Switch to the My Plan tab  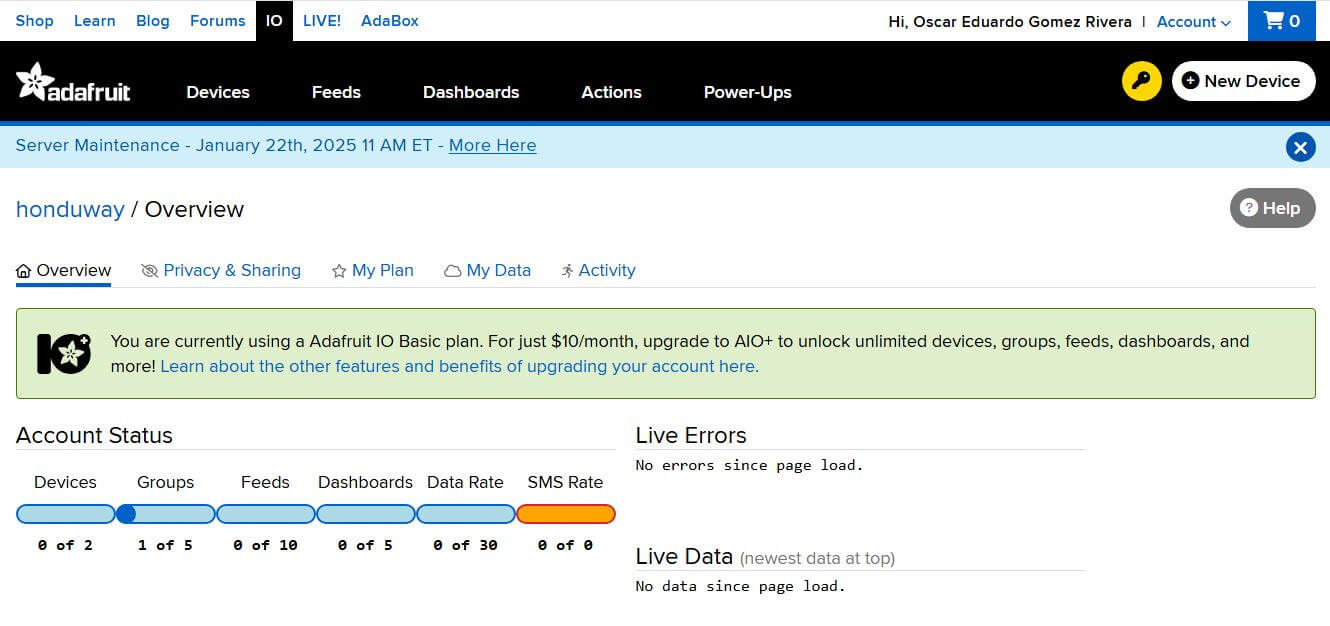(372, 270)
